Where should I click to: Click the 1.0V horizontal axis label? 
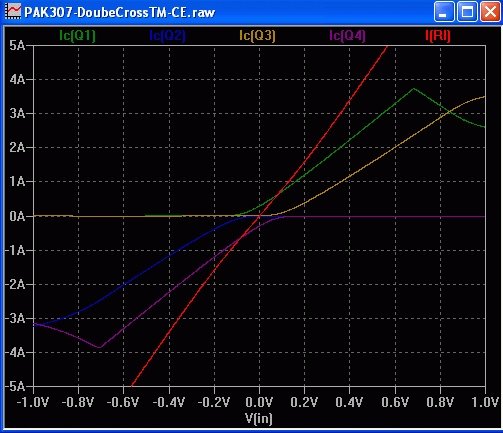point(485,402)
